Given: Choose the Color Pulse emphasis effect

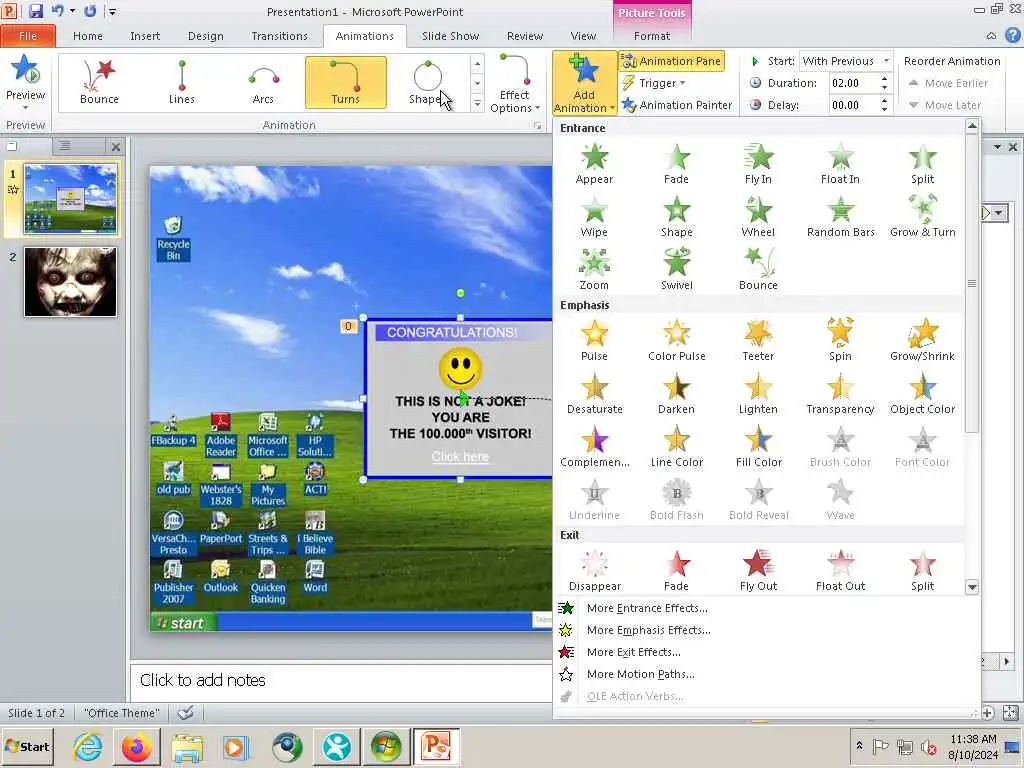Looking at the screenshot, I should point(677,341).
